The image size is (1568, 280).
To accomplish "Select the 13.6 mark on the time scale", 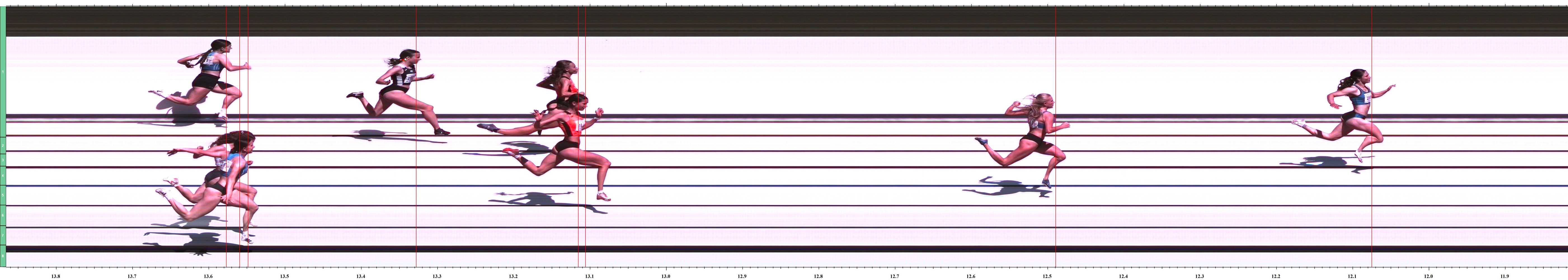I will [x=208, y=276].
